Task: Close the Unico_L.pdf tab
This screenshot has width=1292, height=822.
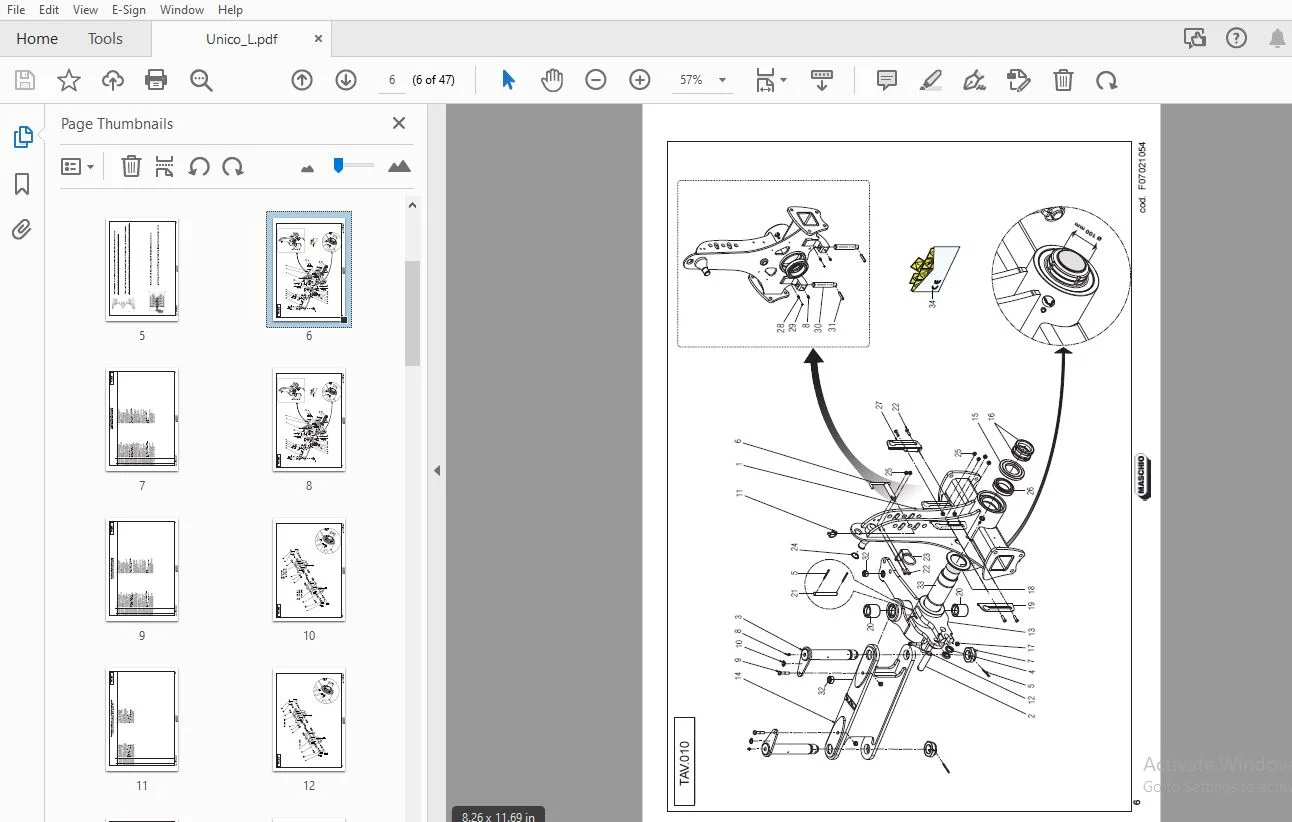Action: click(318, 39)
